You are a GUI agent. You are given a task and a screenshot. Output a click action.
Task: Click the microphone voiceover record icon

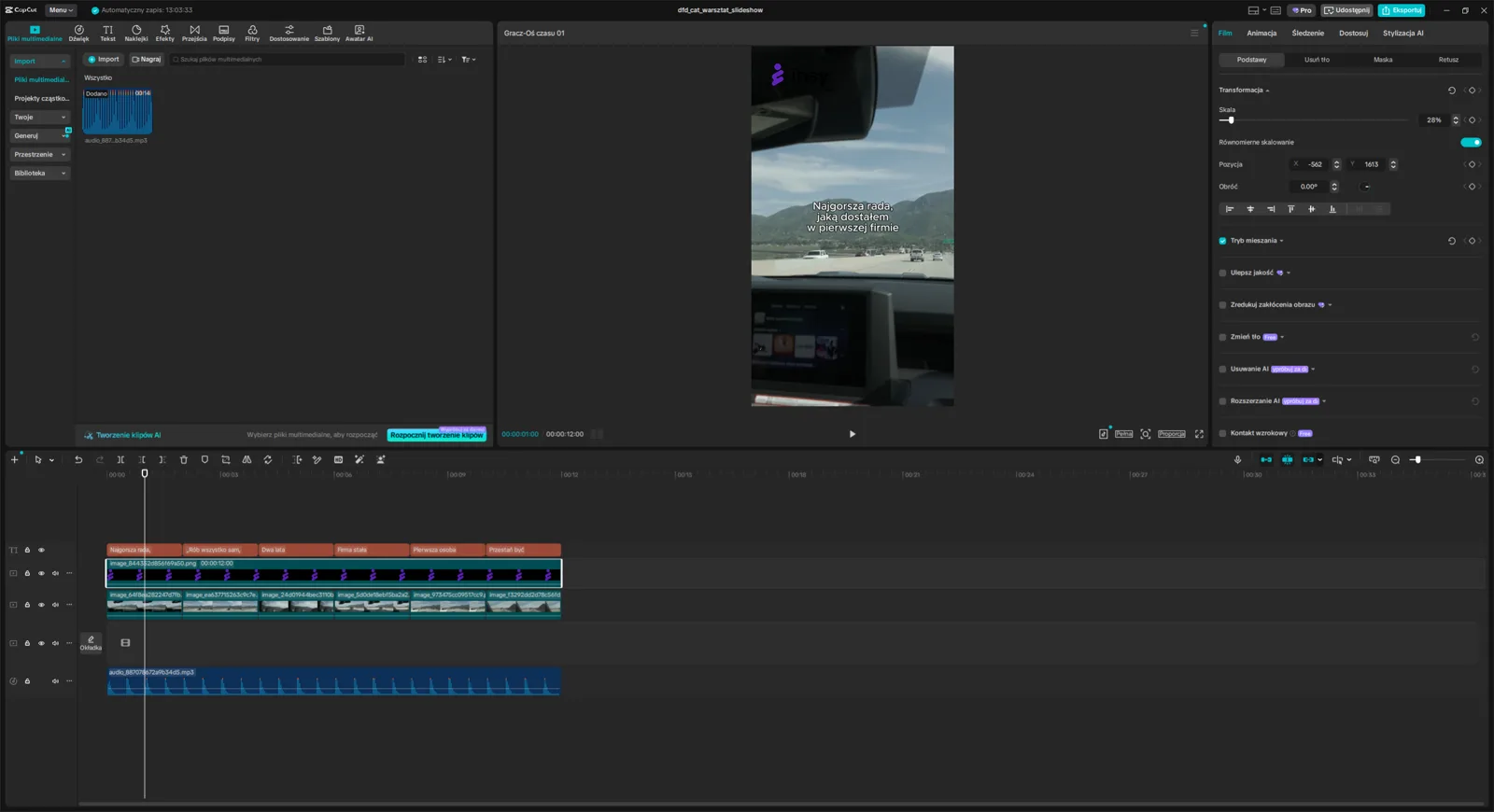tap(1237, 460)
